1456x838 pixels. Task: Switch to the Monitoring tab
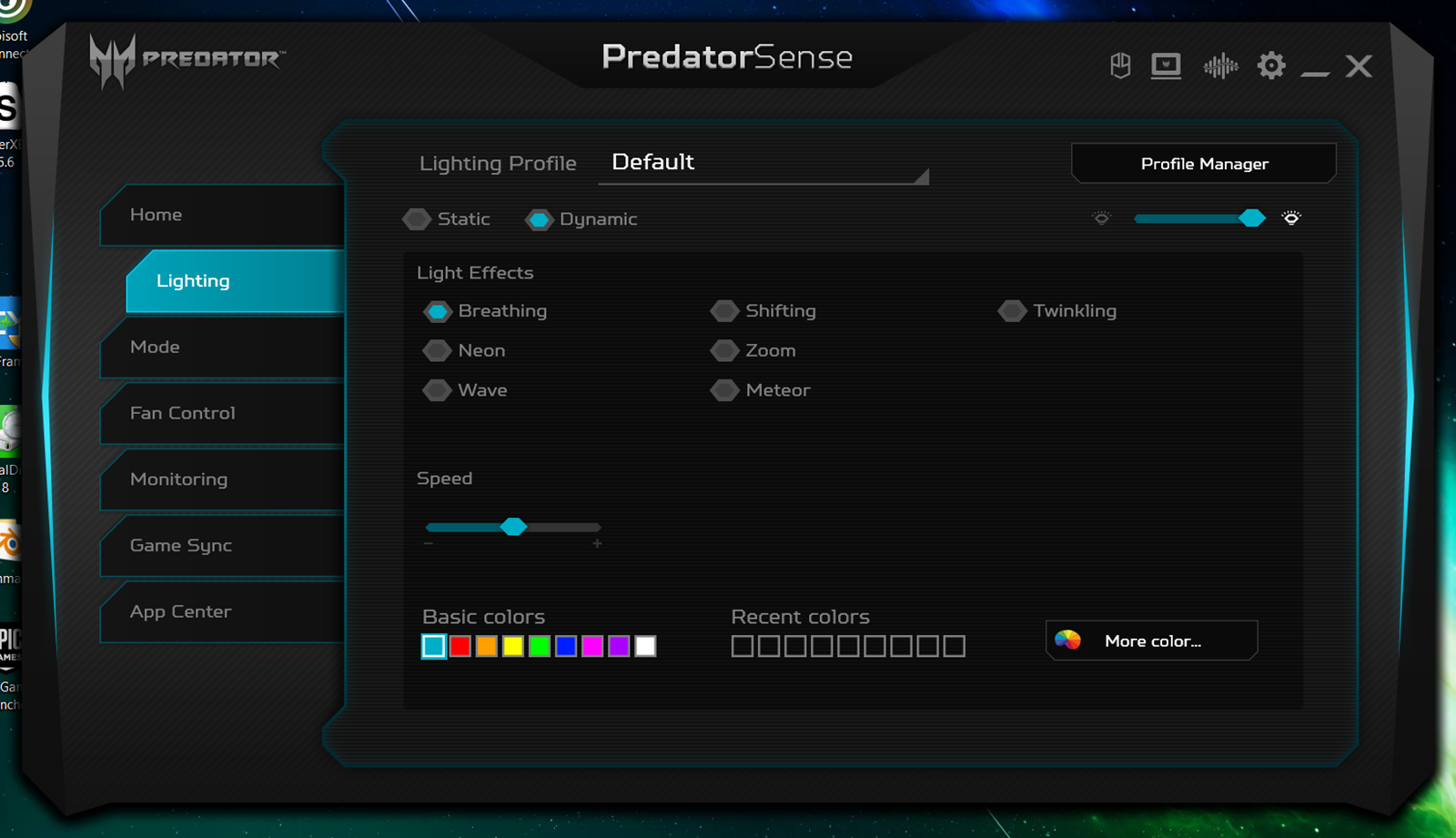(223, 480)
